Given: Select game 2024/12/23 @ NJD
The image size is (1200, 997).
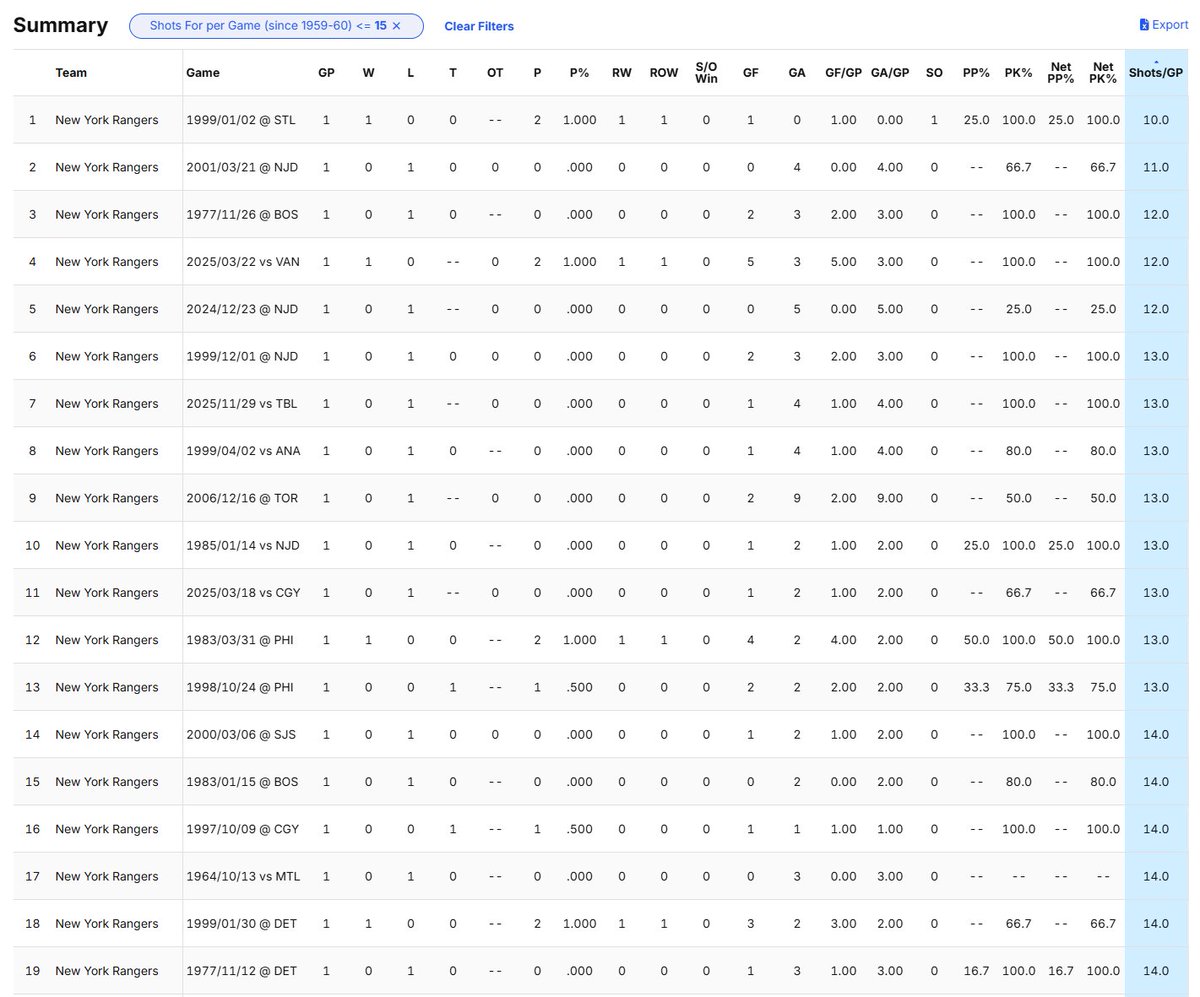Looking at the screenshot, I should click(242, 309).
